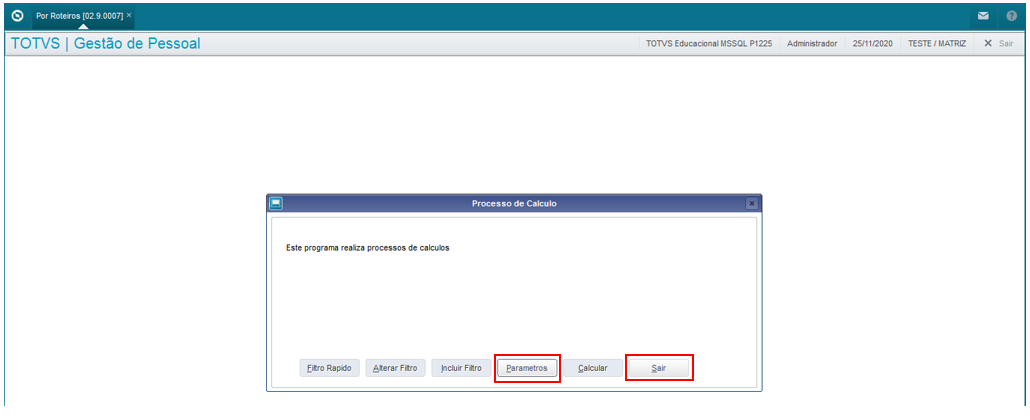Click the Sair exit option in header
Viewport: 1030px width, 420px height.
click(998, 43)
